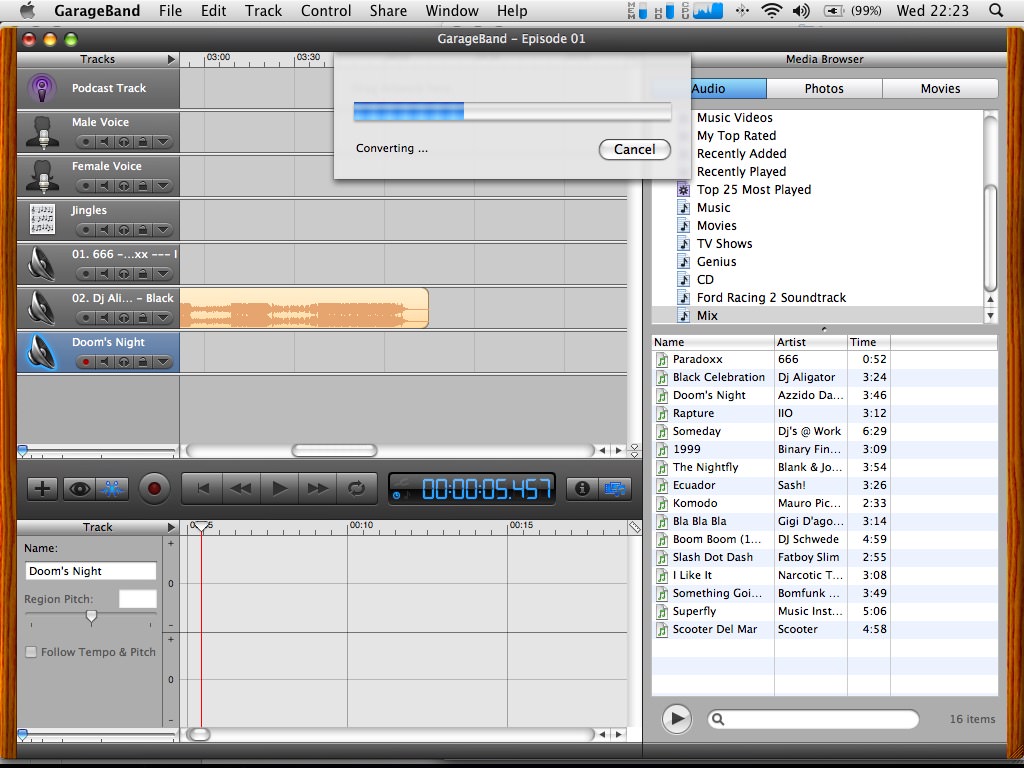
Task: Toggle the cycle region button
Action: coord(356,488)
